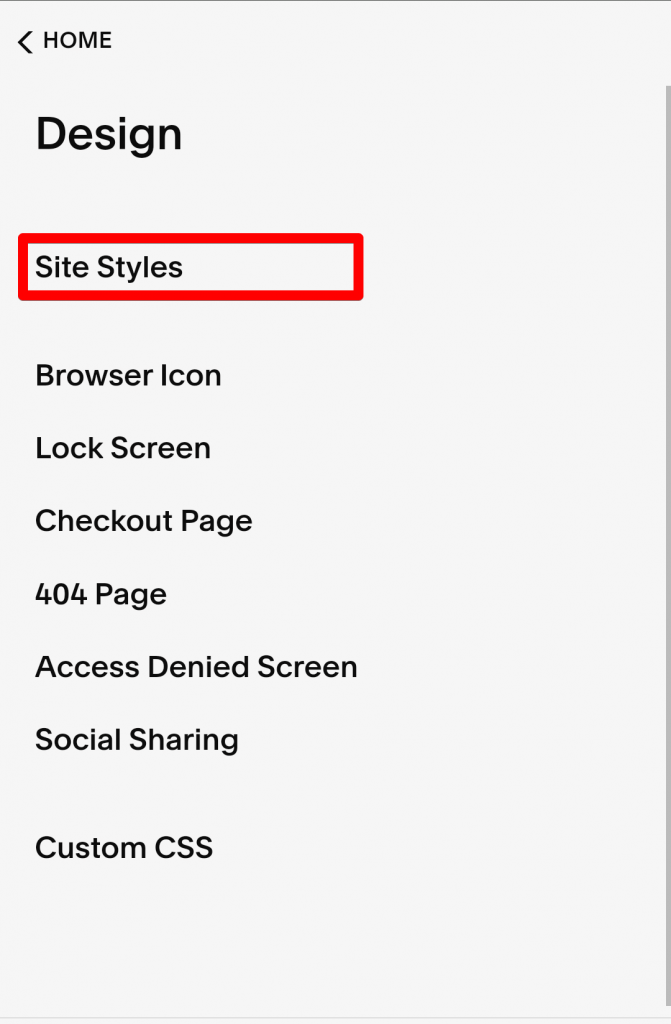Click Lock Screen to edit password page

pyautogui.click(x=122, y=448)
